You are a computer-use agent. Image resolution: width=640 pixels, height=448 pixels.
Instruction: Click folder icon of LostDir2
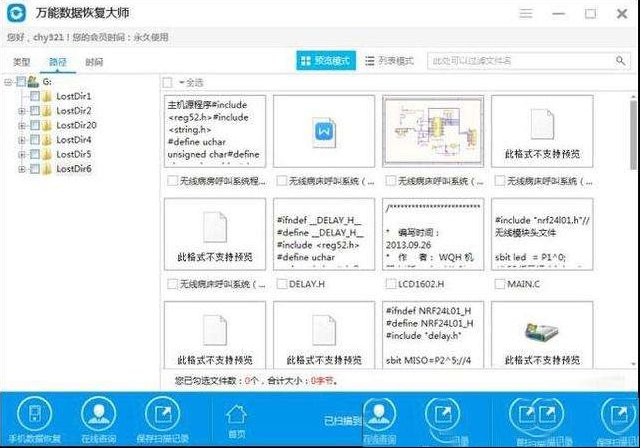click(x=47, y=111)
